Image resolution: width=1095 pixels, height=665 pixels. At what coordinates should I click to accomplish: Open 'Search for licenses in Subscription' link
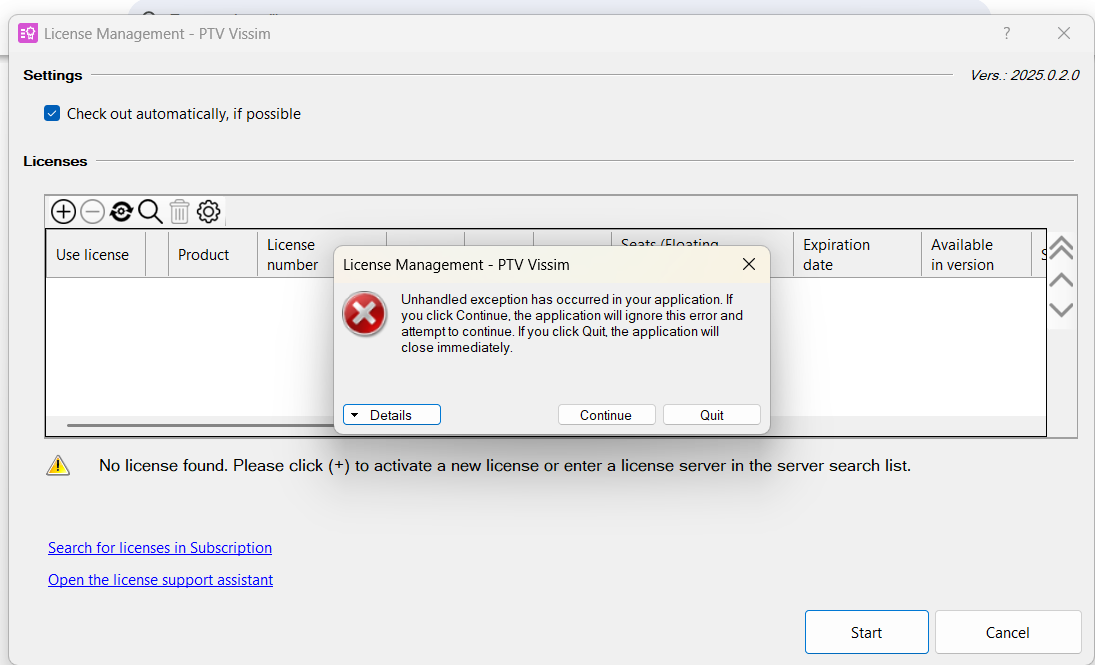[x=160, y=548]
